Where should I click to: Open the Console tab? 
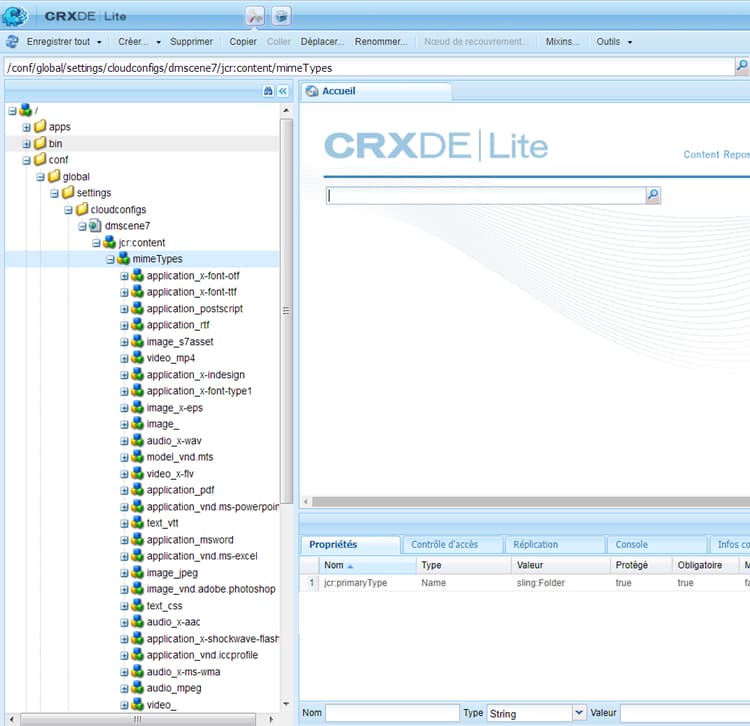[657, 545]
